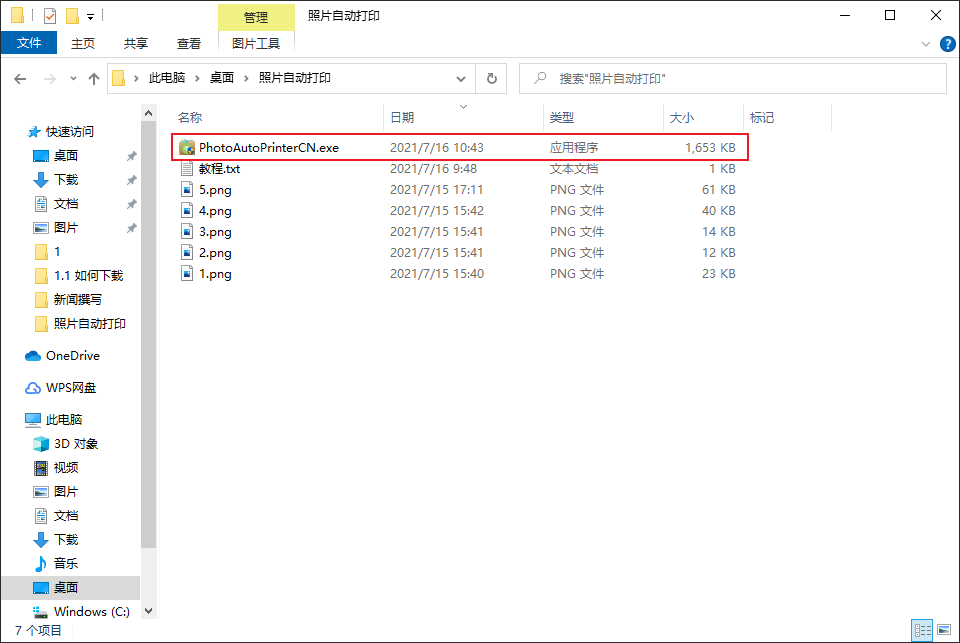The image size is (960, 643).
Task: Open folder 1 in quick access
Action: click(x=56, y=252)
